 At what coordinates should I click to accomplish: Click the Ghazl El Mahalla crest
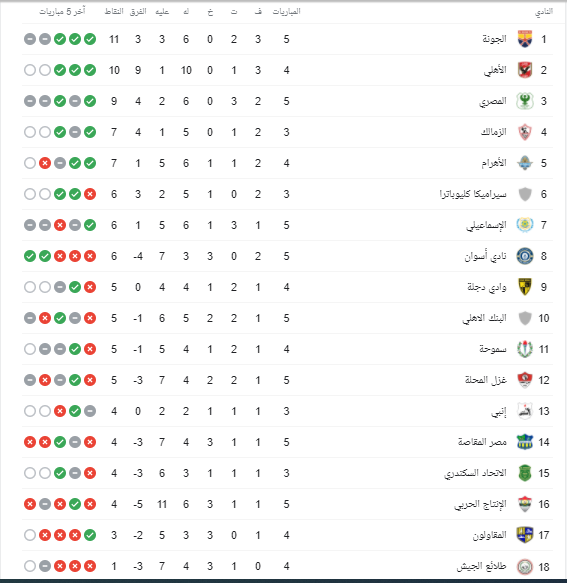point(525,380)
